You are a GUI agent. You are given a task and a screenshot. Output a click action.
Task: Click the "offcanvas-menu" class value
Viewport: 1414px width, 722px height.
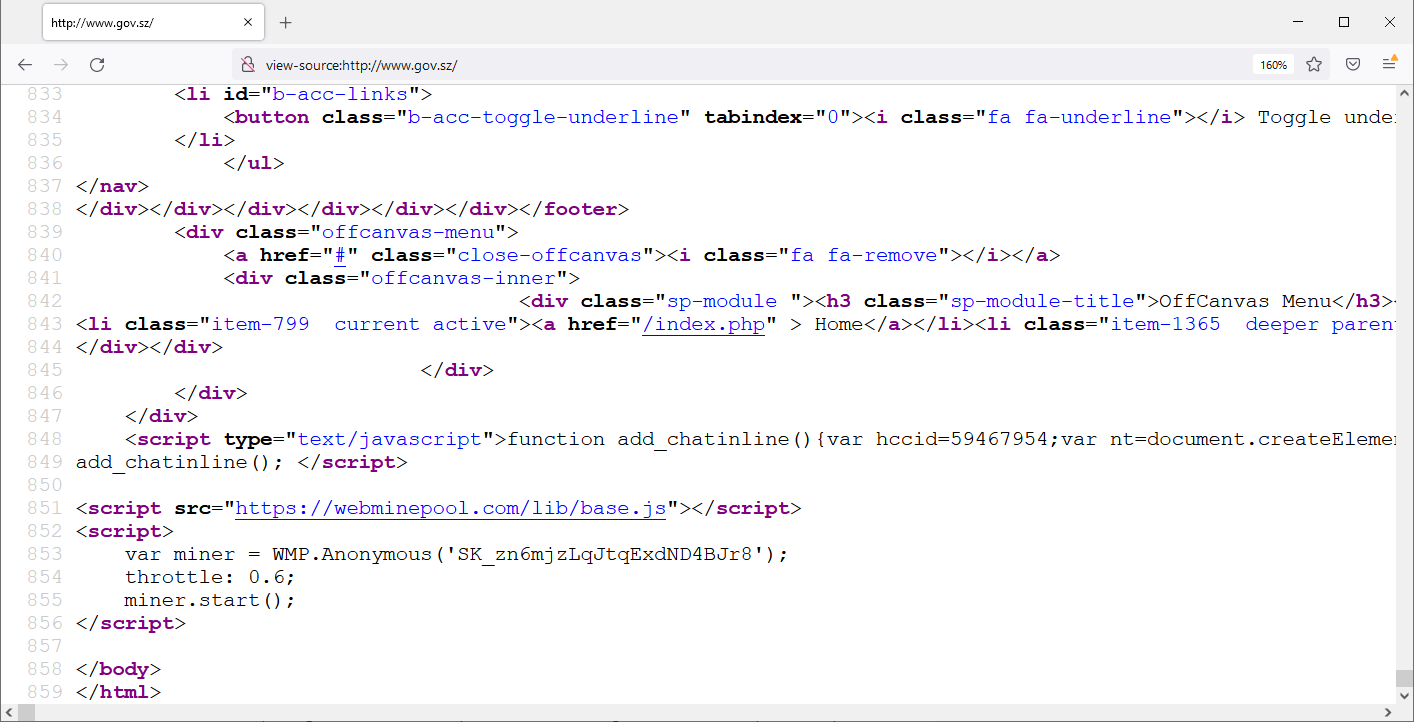click(408, 232)
